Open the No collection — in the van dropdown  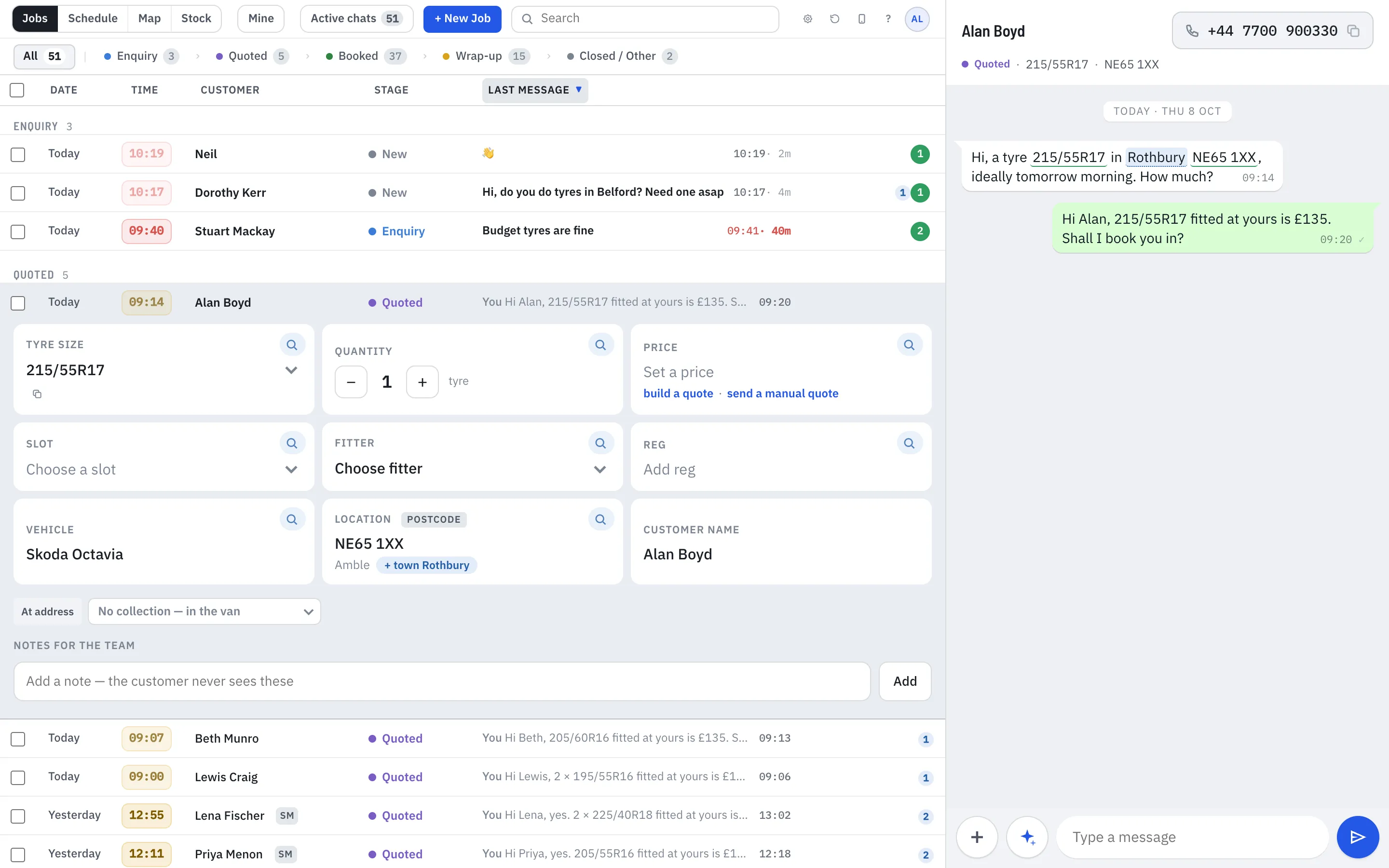[x=204, y=611]
